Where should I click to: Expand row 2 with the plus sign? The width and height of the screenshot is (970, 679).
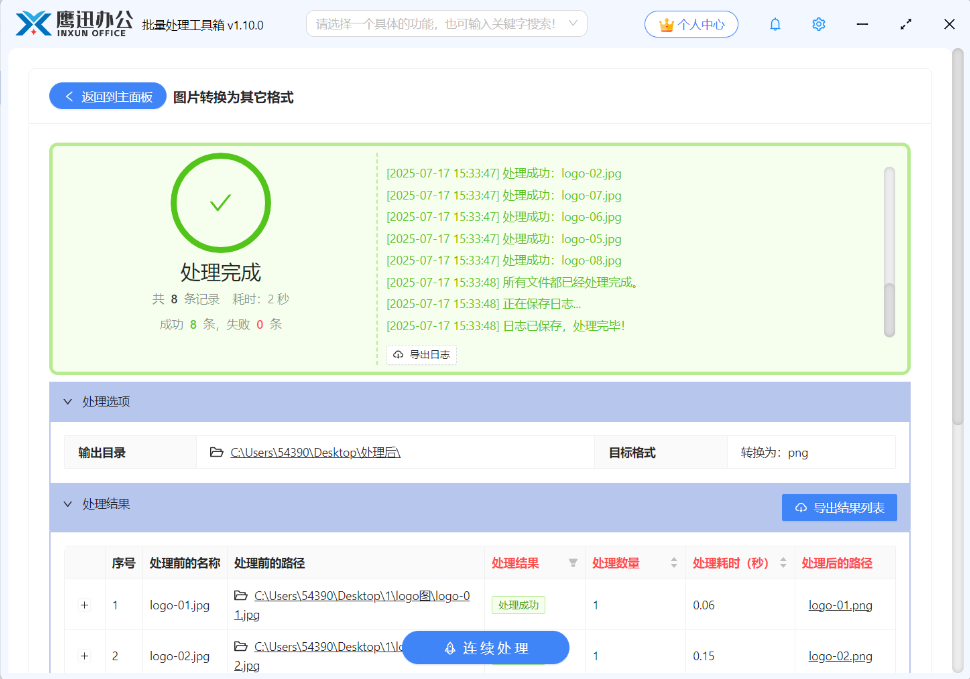point(84,656)
